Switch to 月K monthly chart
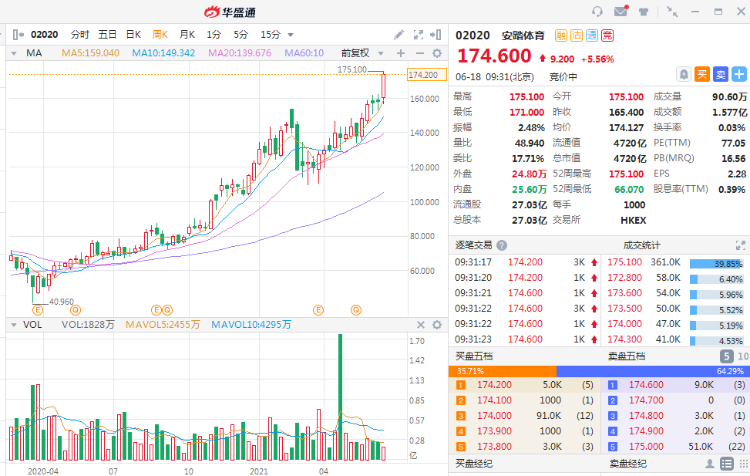750x476 pixels. tap(187, 34)
